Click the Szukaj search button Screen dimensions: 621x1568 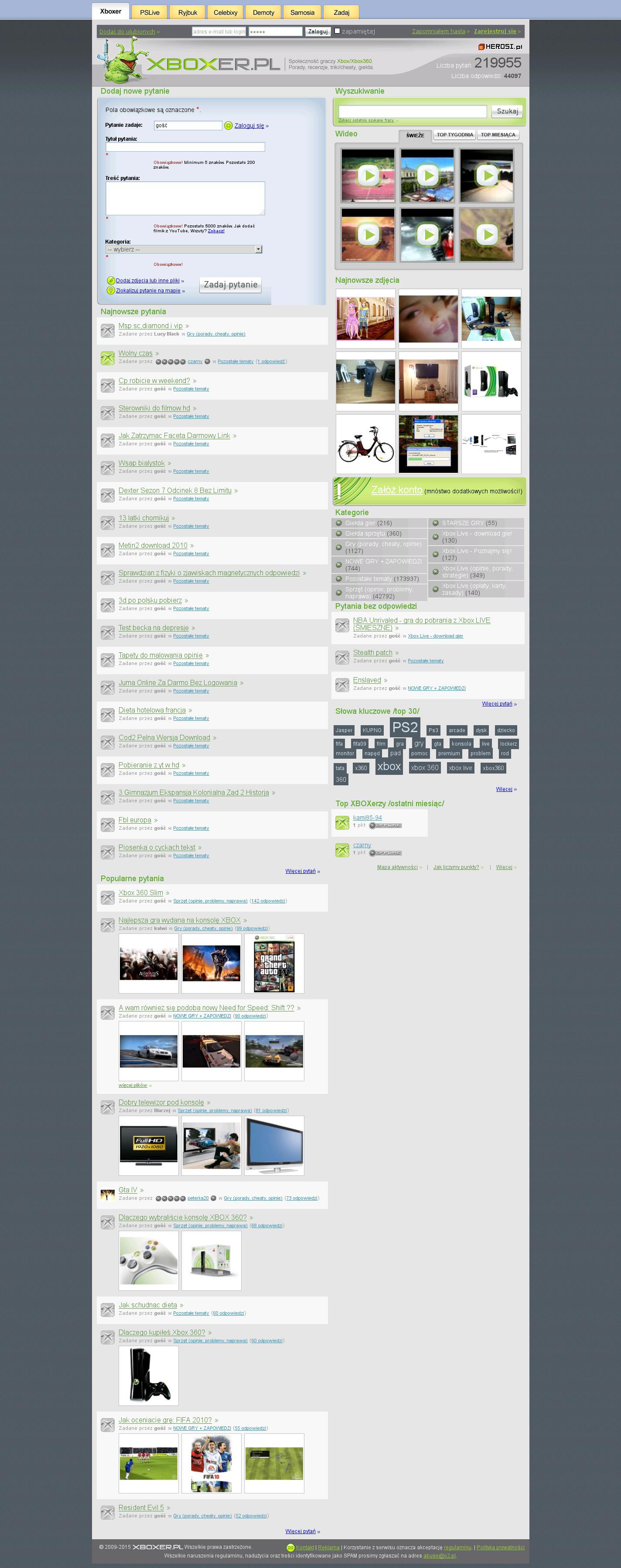point(507,112)
